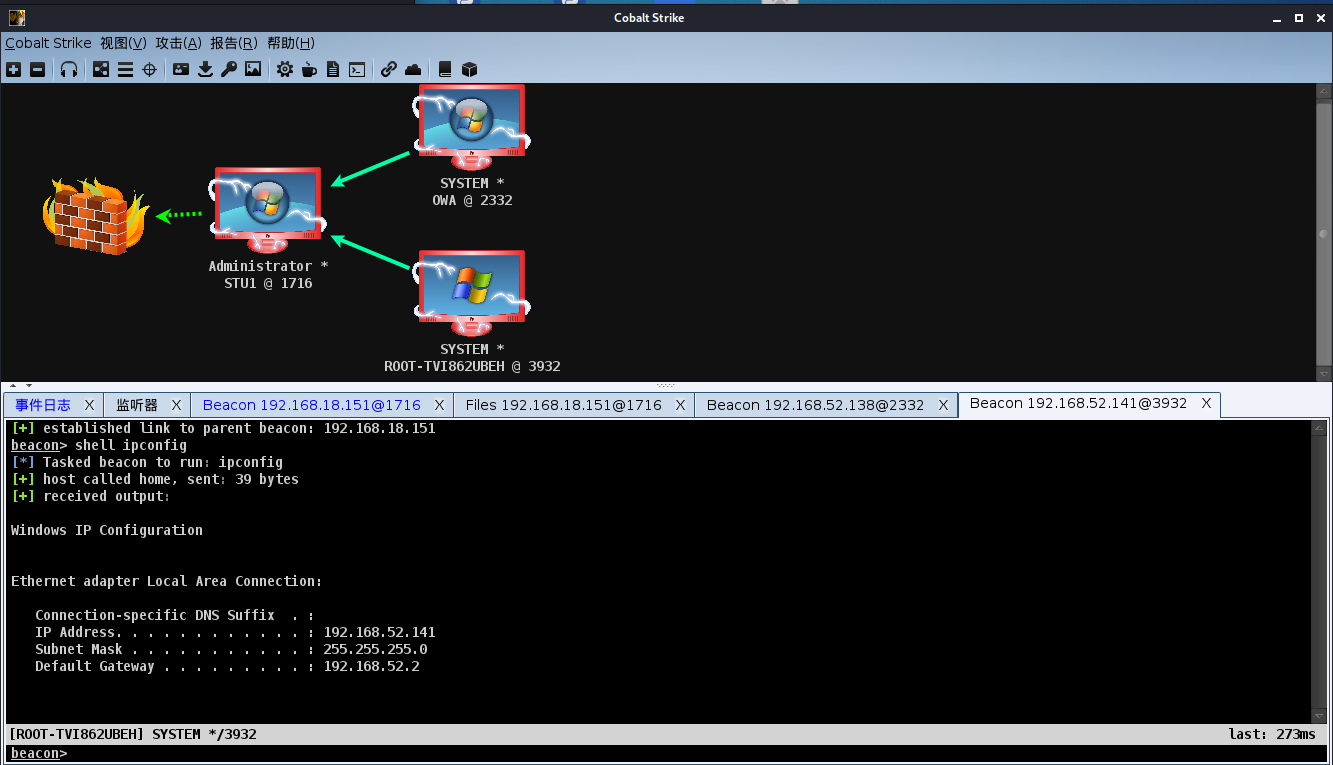The width and height of the screenshot is (1333, 765).
Task: Close the Beacon 192.168.52.141@3932 tab
Action: pyautogui.click(x=1206, y=404)
